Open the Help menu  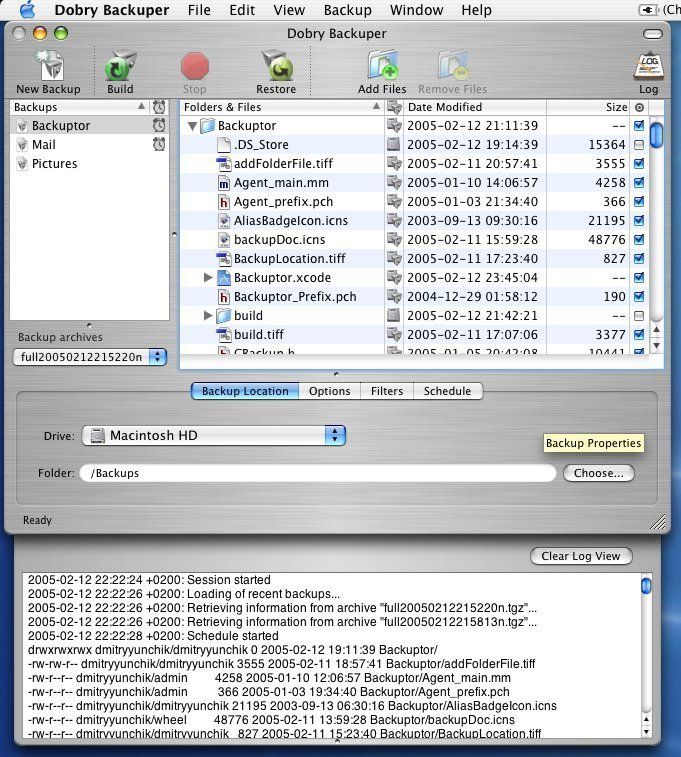click(x=476, y=10)
